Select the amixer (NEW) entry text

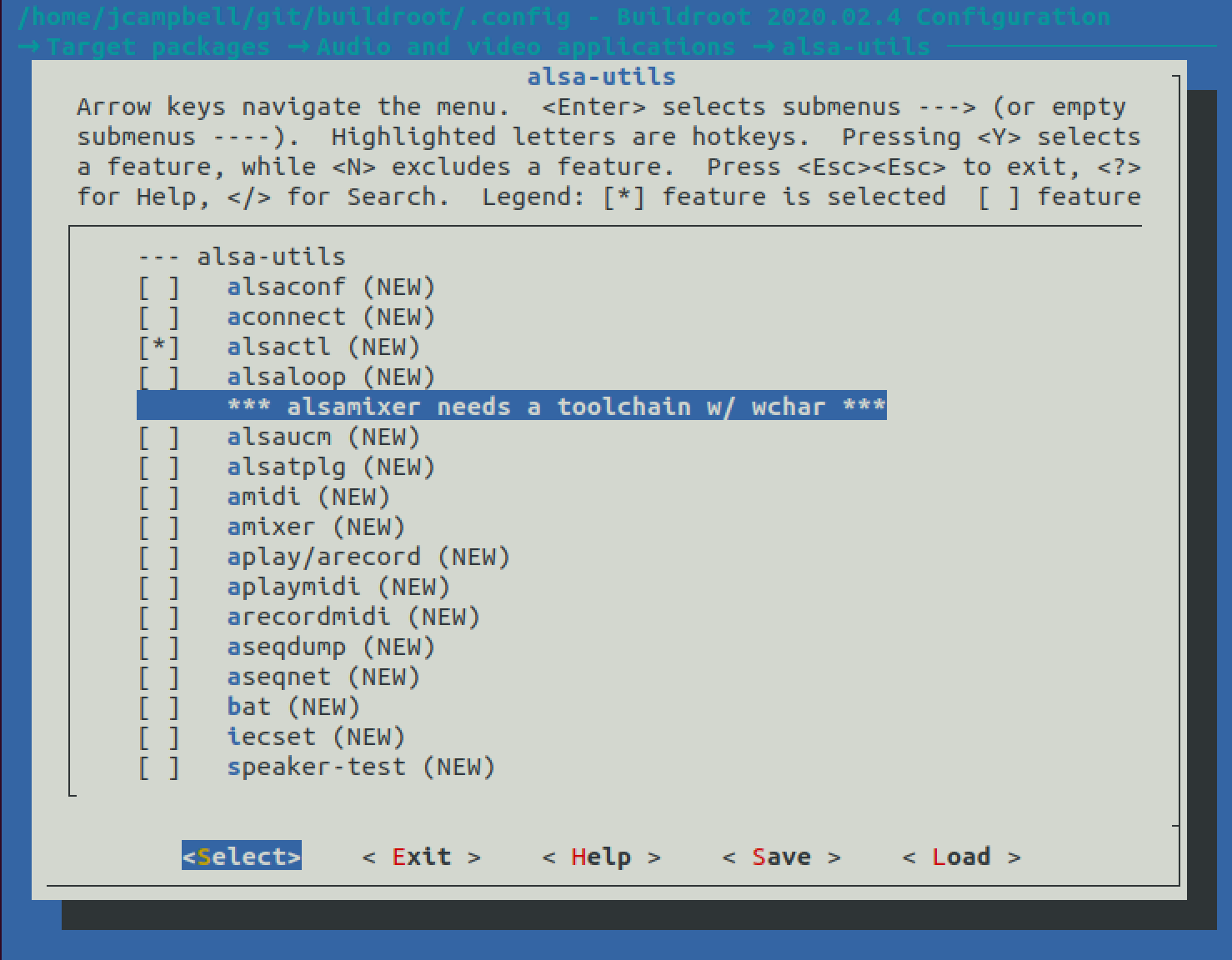point(316,527)
